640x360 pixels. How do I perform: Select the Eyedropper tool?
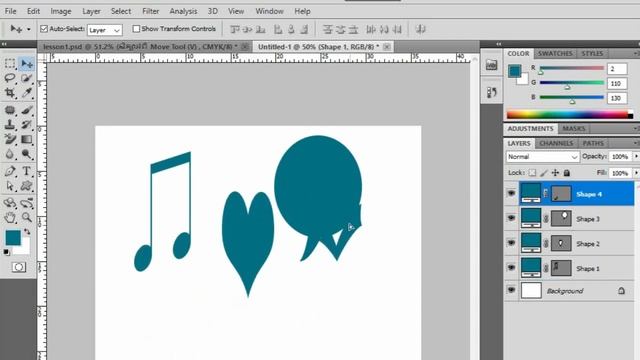(x=27, y=93)
